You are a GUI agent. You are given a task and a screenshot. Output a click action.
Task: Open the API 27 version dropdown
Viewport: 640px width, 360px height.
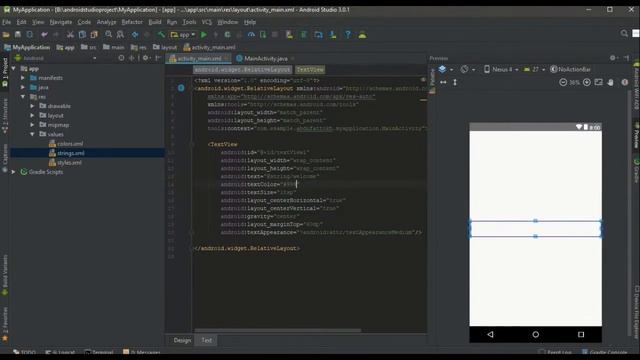[x=534, y=69]
